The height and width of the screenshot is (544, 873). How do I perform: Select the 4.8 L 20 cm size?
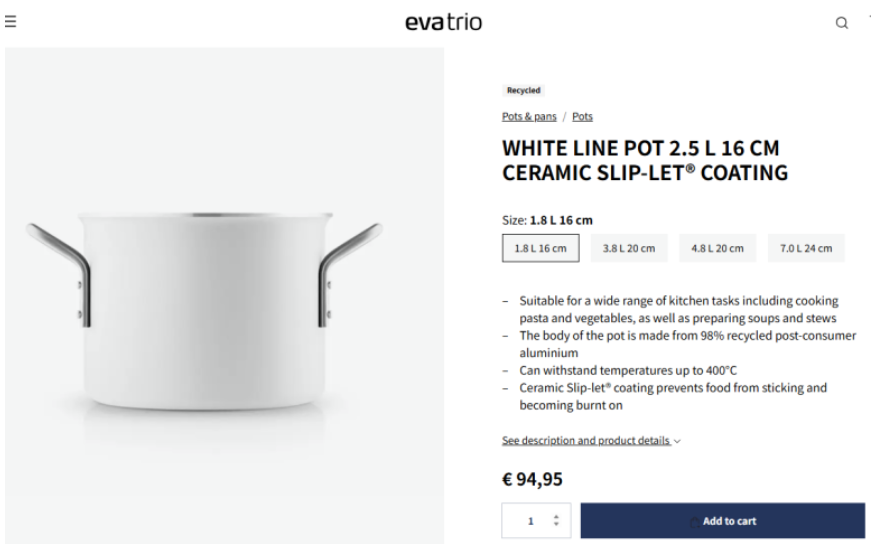point(718,248)
